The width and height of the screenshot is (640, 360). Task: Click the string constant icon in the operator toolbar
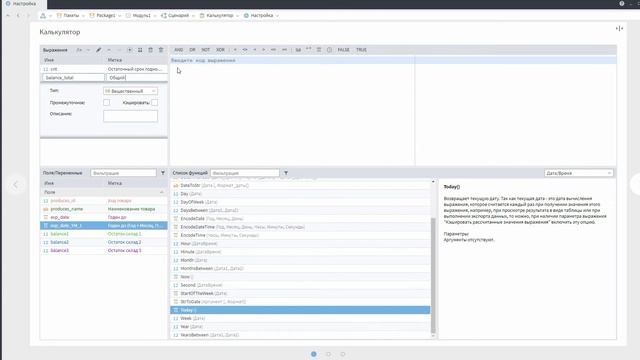pos(298,50)
